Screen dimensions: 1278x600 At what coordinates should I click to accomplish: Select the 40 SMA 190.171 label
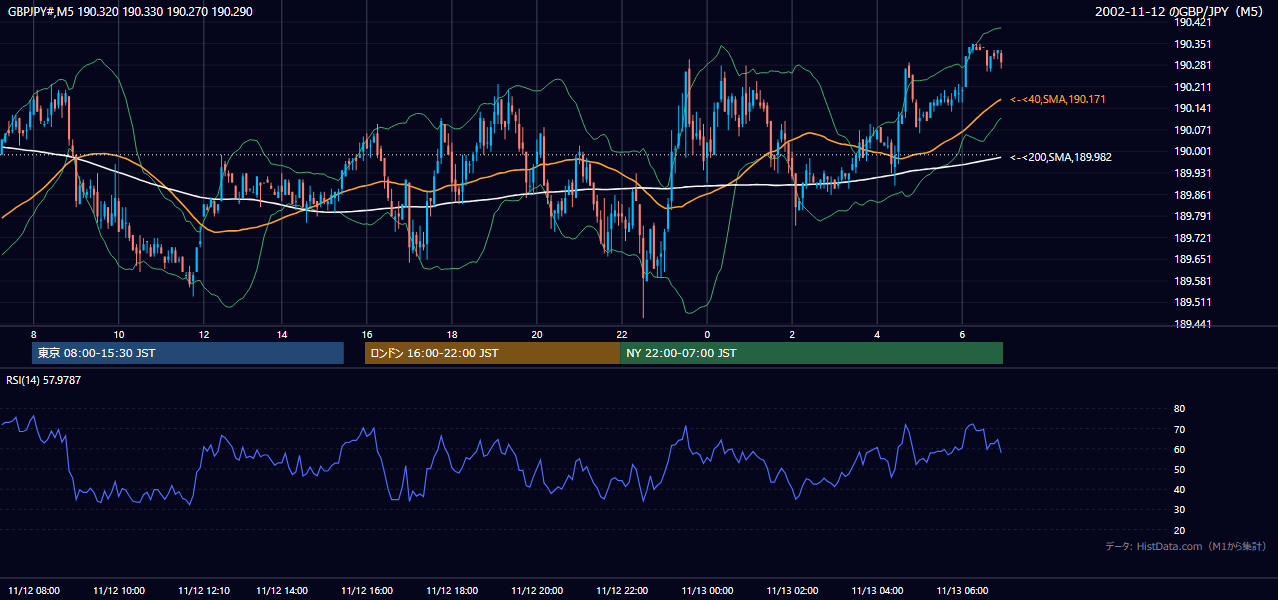[1057, 100]
